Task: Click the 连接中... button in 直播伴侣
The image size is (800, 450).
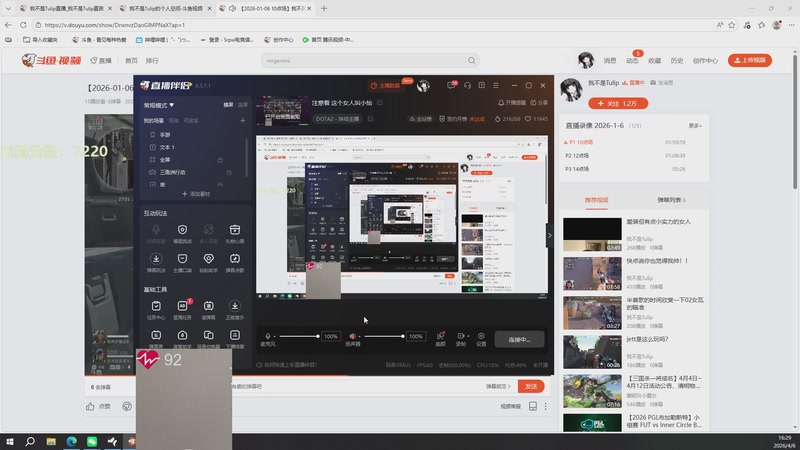Action: 519,339
